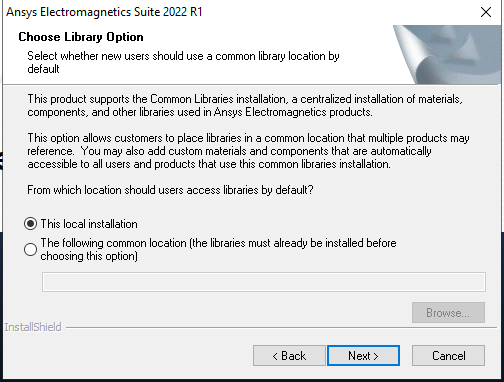Click the 'This local installation' label text
This screenshot has width=504, height=382.
(89, 224)
